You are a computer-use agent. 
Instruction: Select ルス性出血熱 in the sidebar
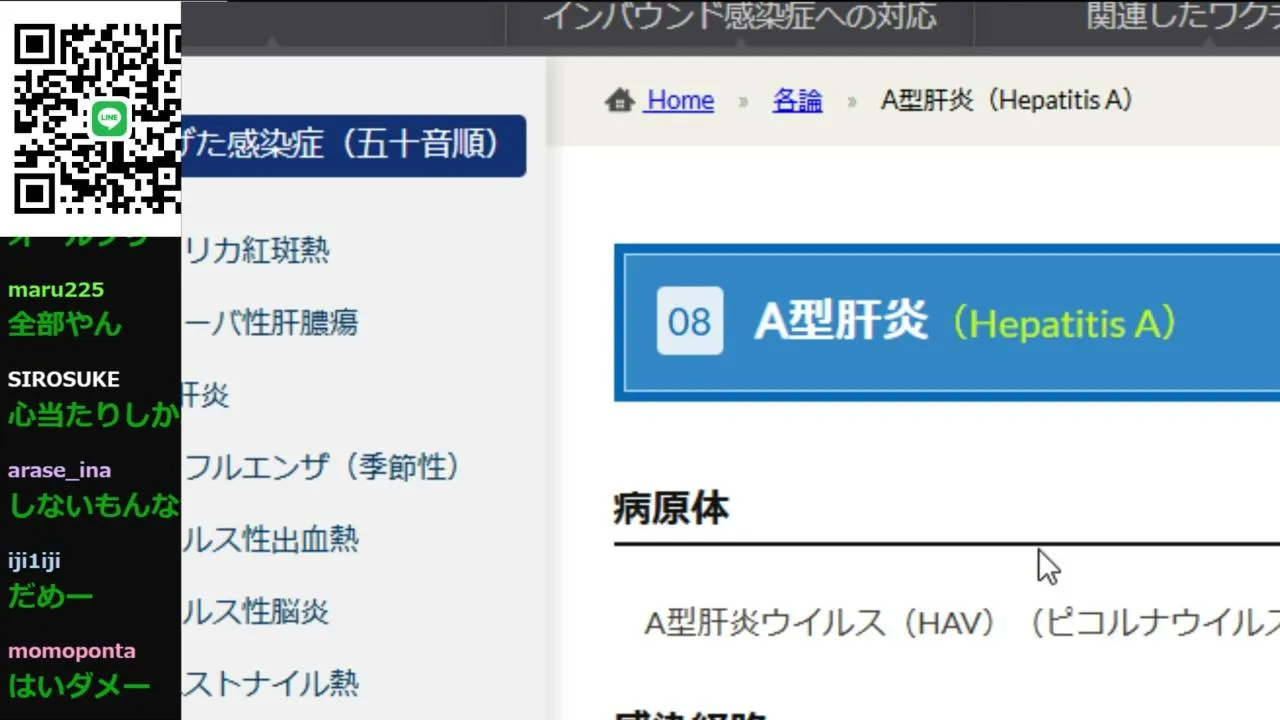pyautogui.click(x=271, y=539)
